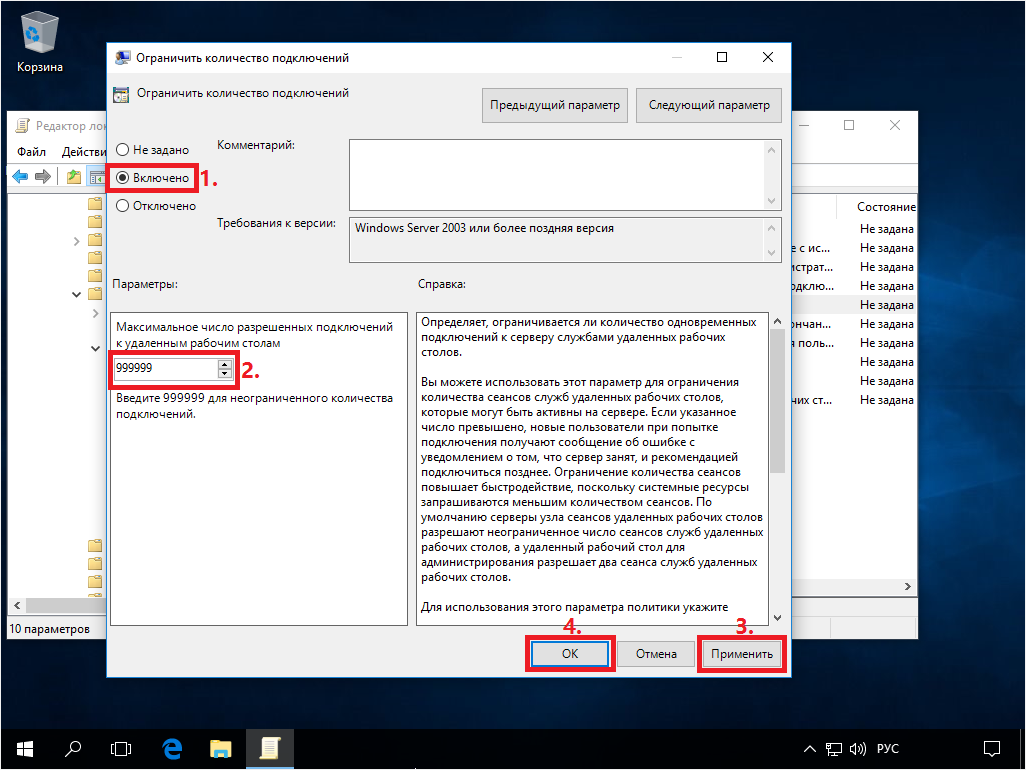This screenshot has height=770, width=1026.
Task: Click the Back arrow in Group Policy Editor
Action: (20, 177)
